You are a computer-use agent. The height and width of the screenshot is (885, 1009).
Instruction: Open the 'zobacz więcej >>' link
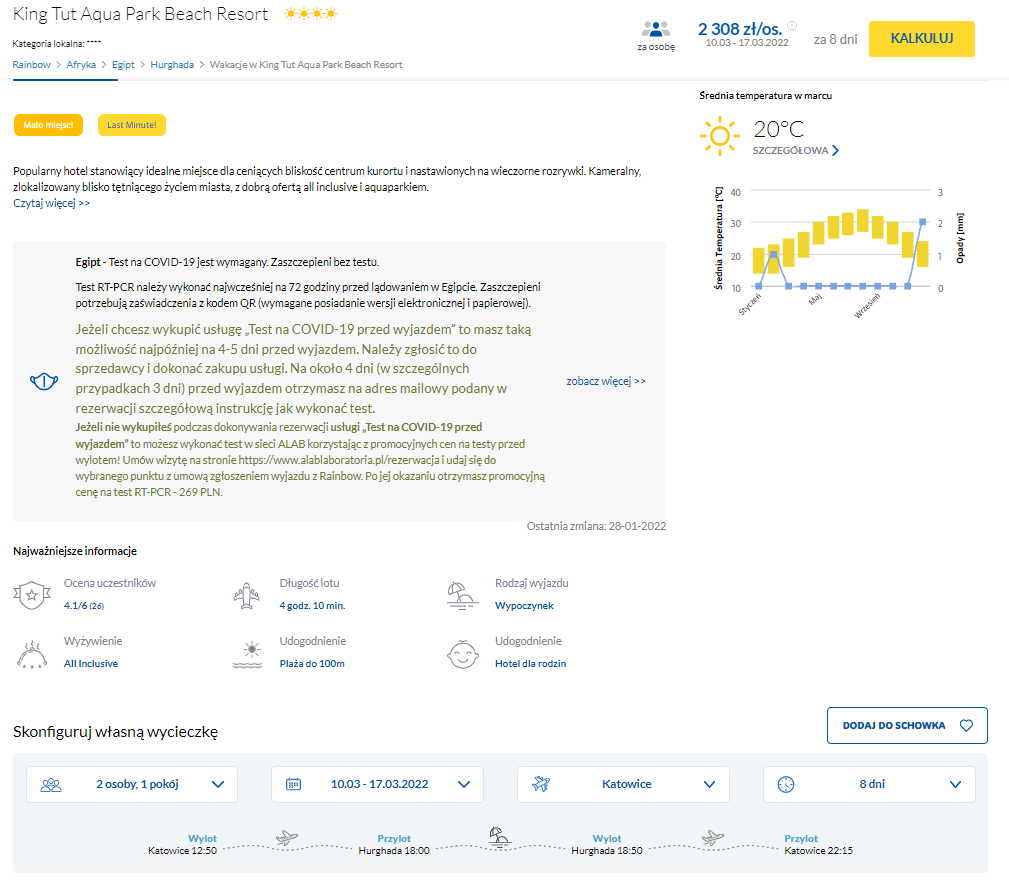606,381
